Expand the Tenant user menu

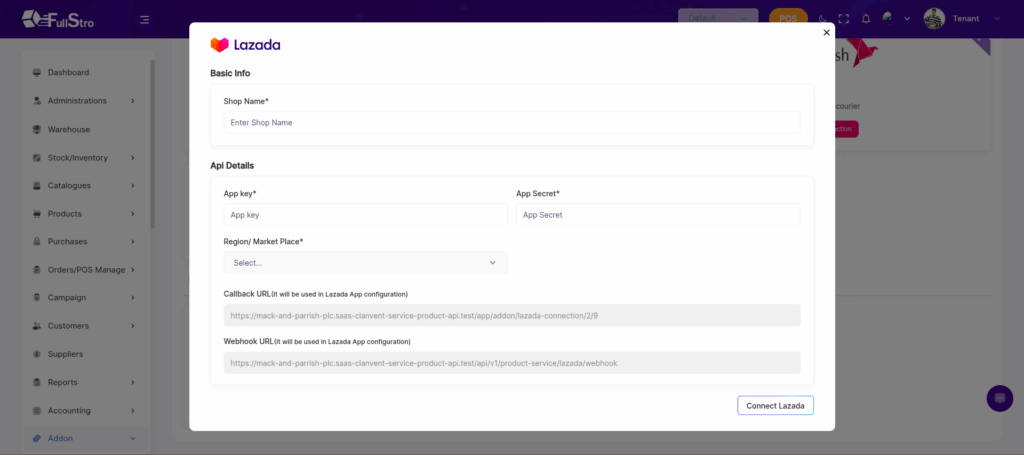pos(961,19)
